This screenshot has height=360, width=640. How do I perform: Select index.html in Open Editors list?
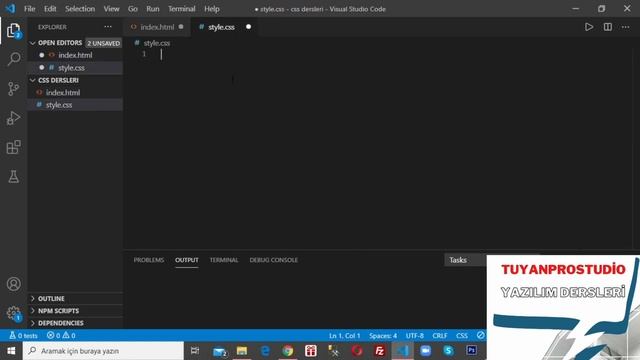(75, 55)
